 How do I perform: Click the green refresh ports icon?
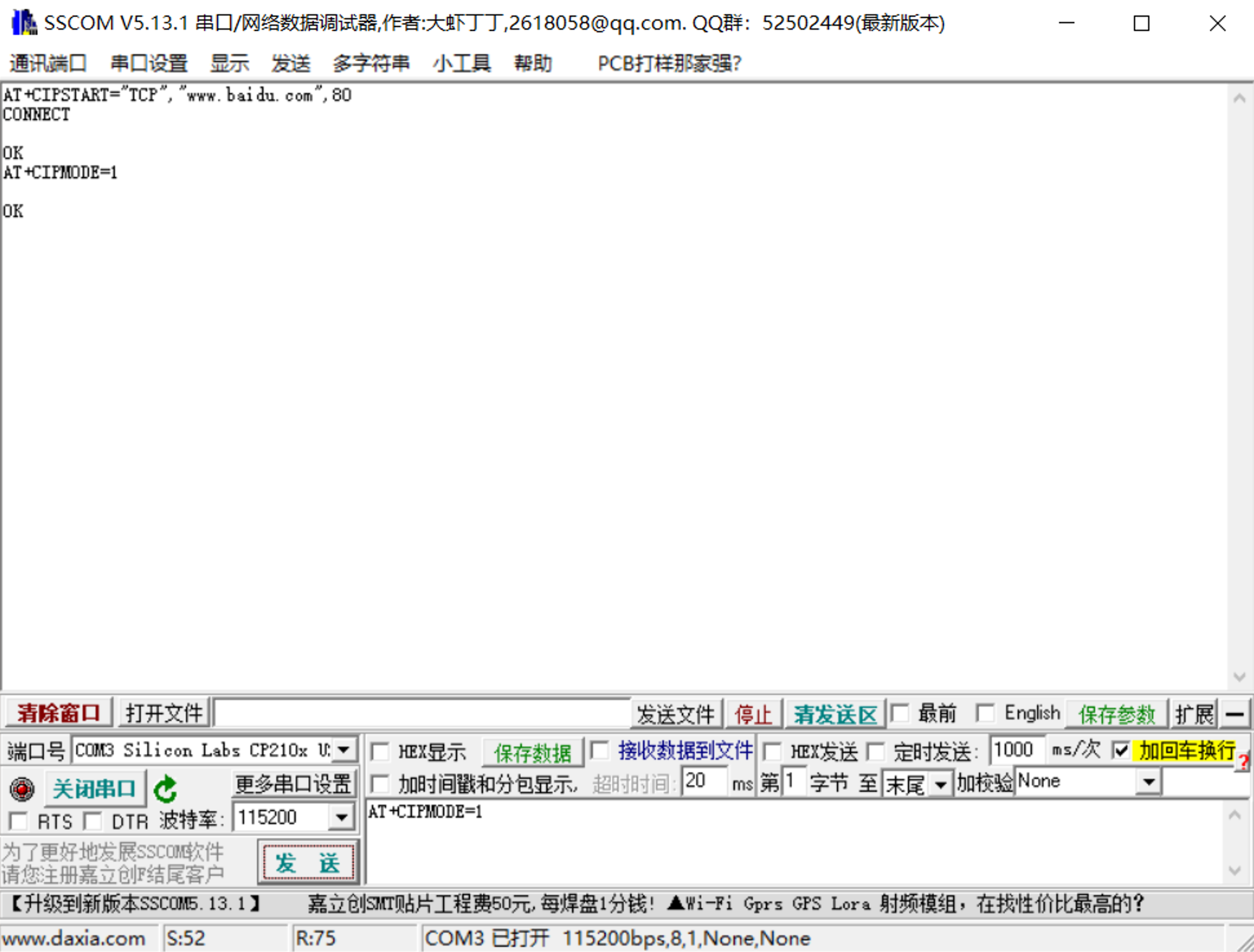click(166, 789)
